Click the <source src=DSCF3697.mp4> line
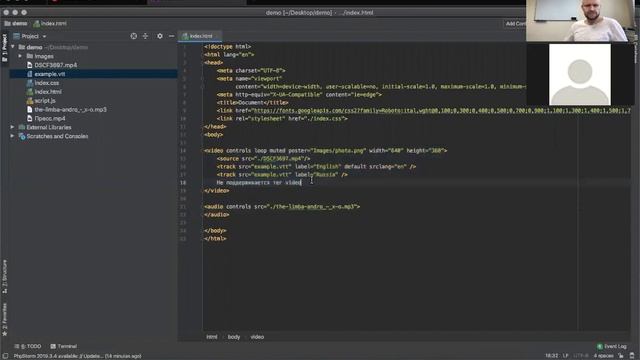Viewport: 640px width, 360px height. pyautogui.click(x=263, y=158)
